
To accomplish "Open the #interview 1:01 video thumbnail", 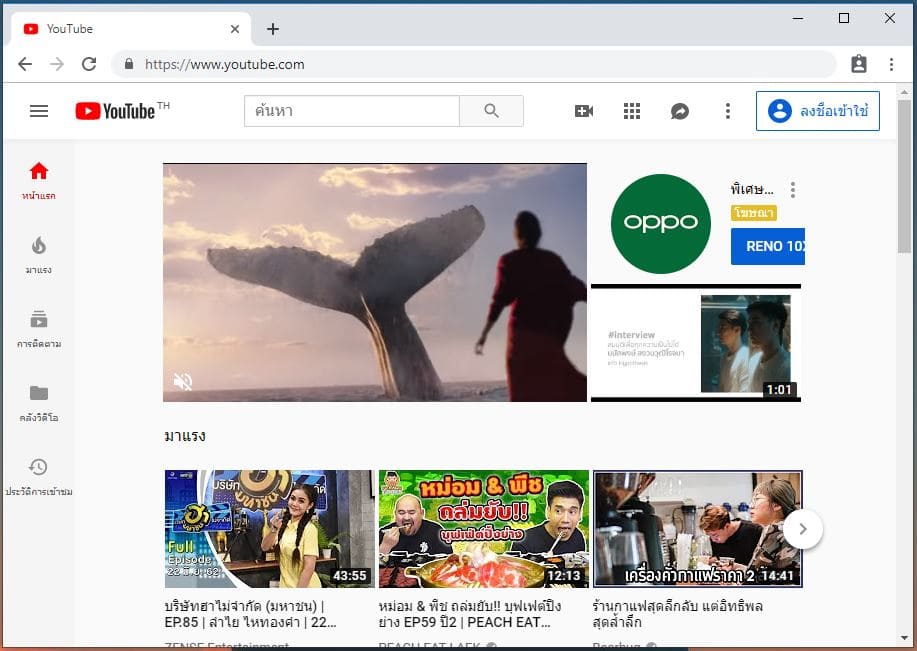I will coord(696,343).
